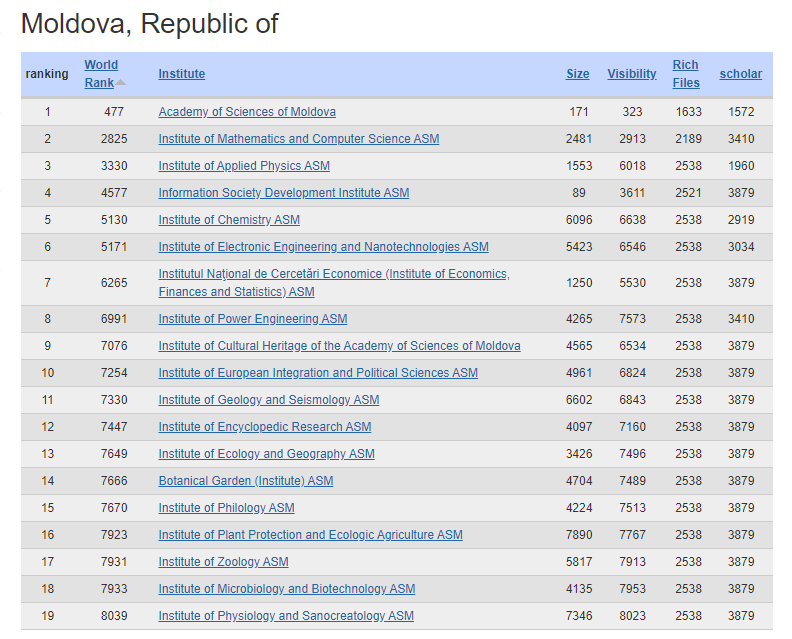Viewport: 792px width, 639px height.
Task: Open Institute of Philology ASM link
Action: coord(226,508)
